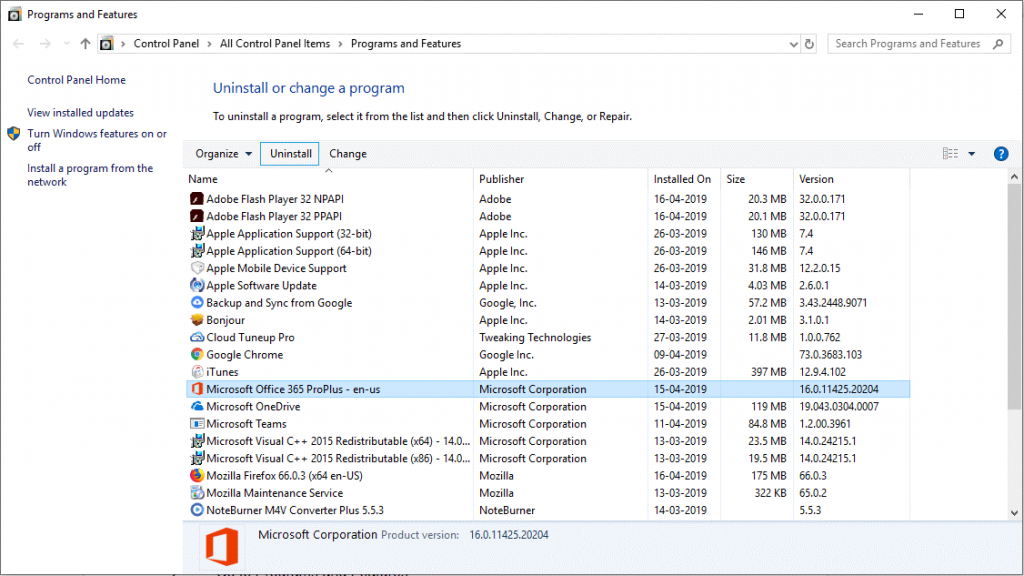The image size is (1024, 576).
Task: Click the Windows Defender shield icon in sidebar
Action: [x=14, y=134]
